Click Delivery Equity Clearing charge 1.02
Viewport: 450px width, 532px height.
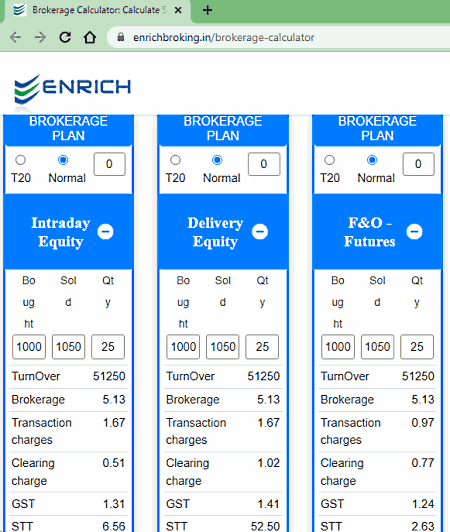(x=268, y=463)
